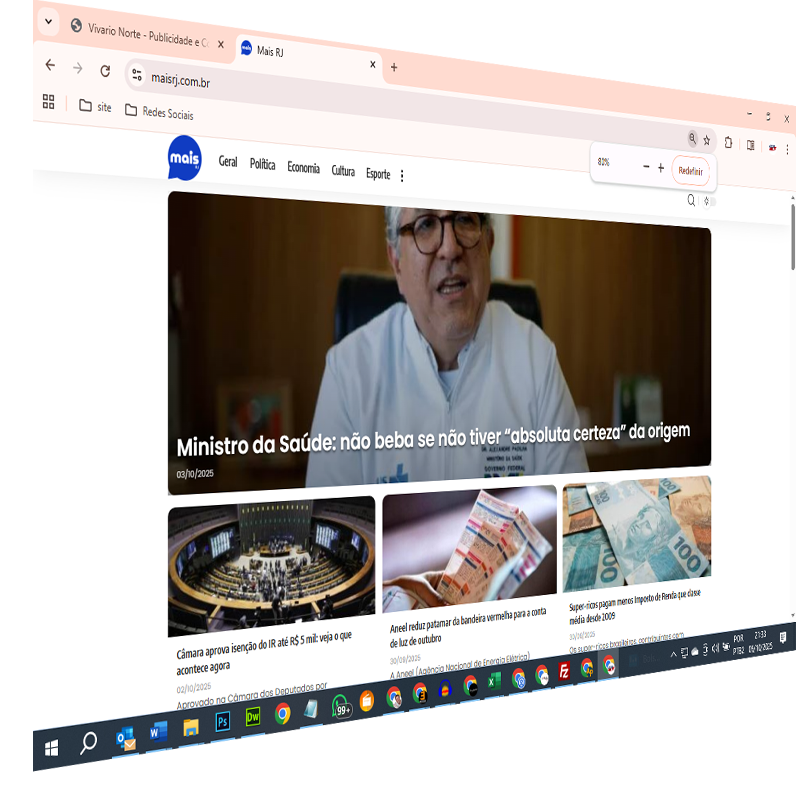Image resolution: width=800 pixels, height=800 pixels.
Task: Bookmark this page with the star icon
Action: tap(707, 141)
